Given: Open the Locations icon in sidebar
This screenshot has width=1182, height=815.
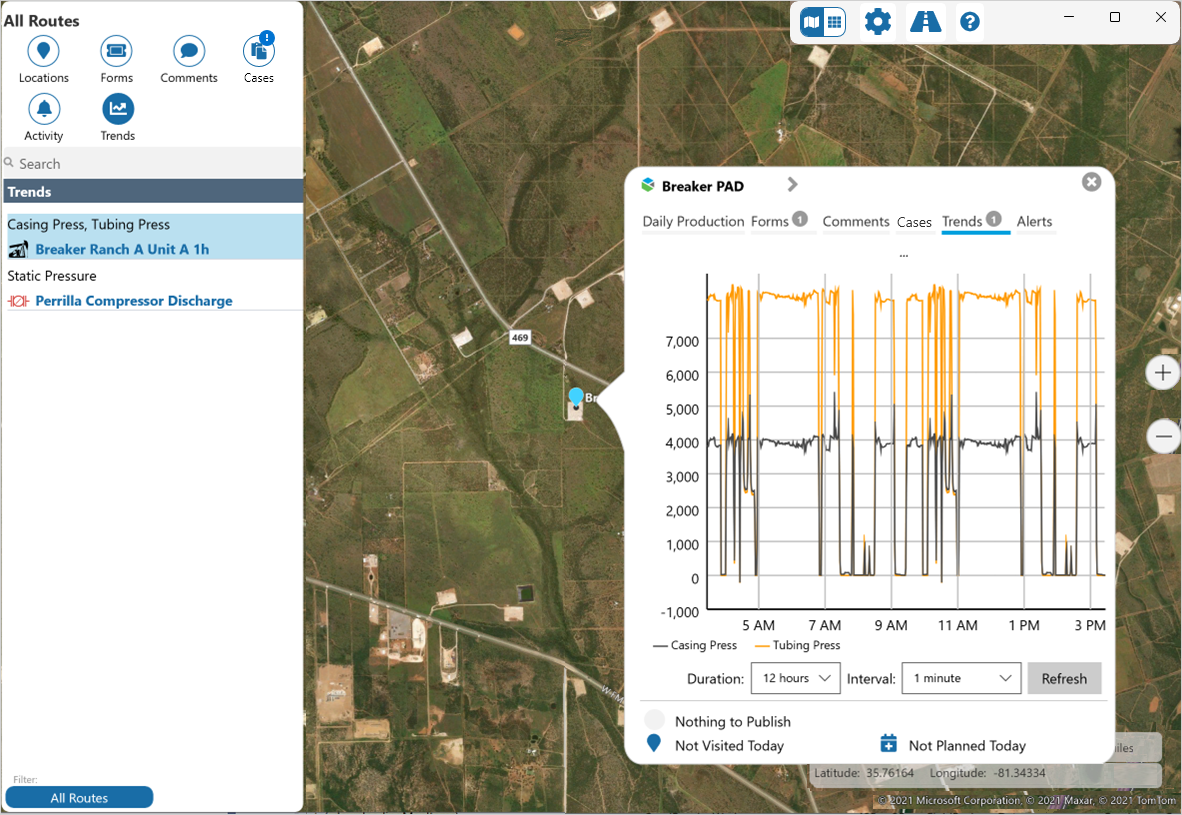Looking at the screenshot, I should click(x=43, y=51).
